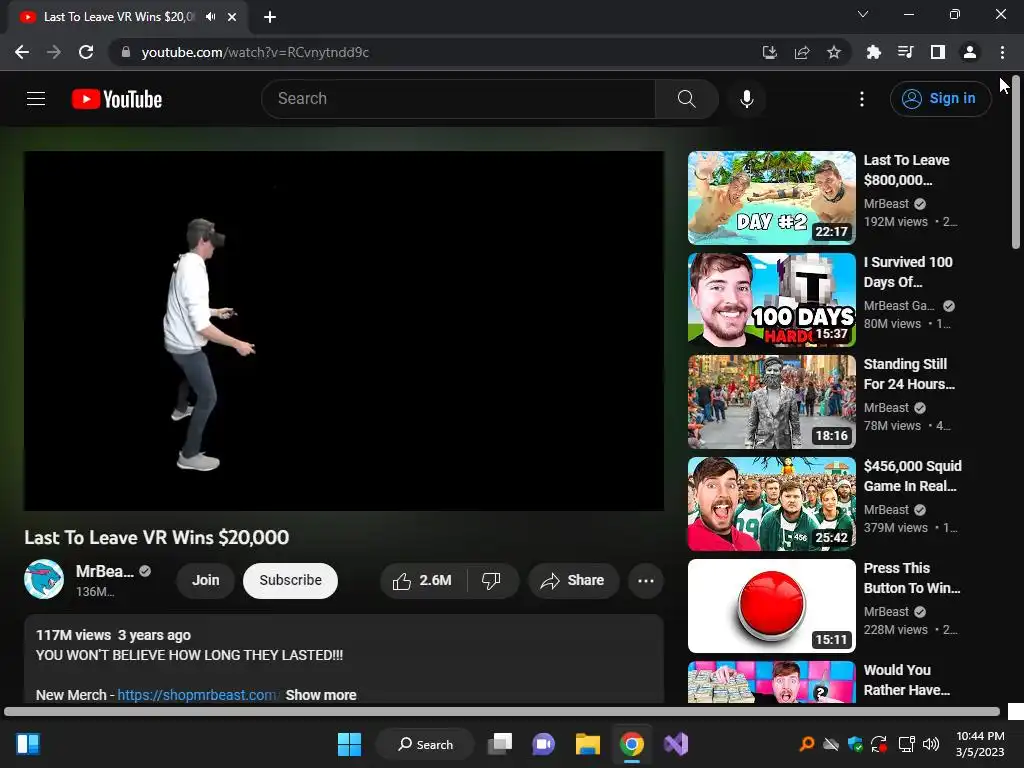Open File Explorer from taskbar

point(588,744)
